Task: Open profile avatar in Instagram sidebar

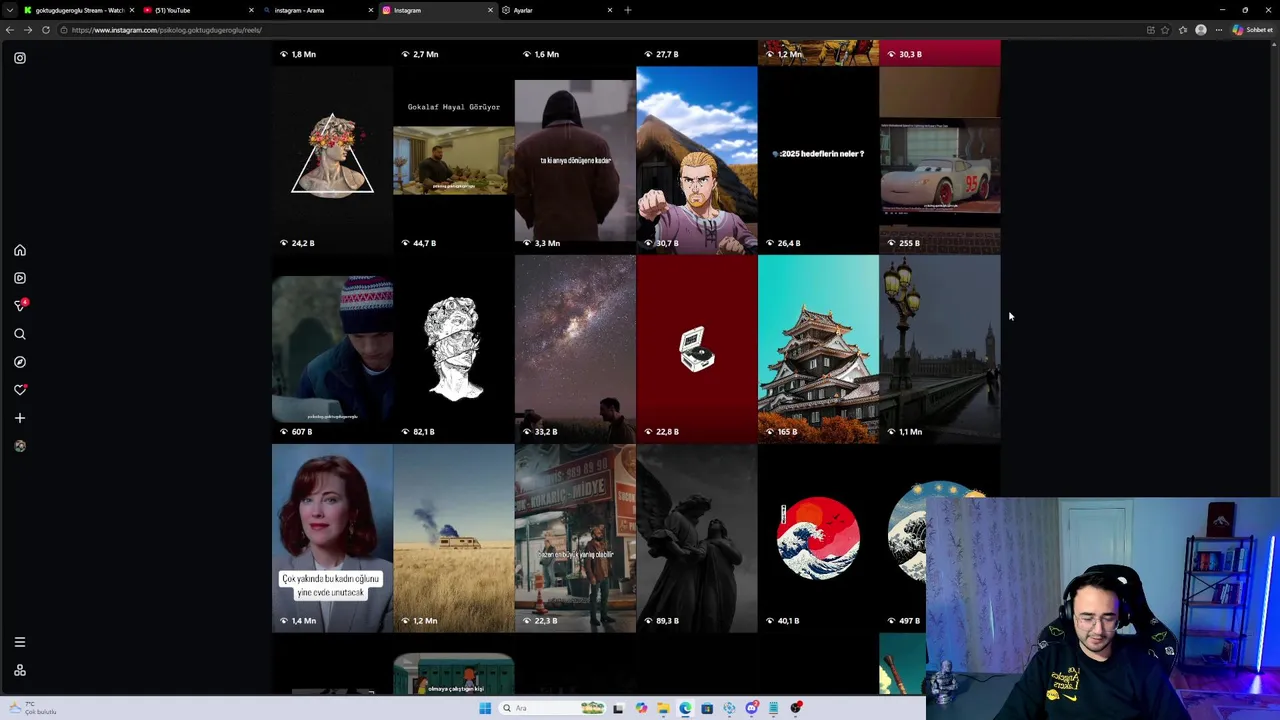Action: [20, 446]
